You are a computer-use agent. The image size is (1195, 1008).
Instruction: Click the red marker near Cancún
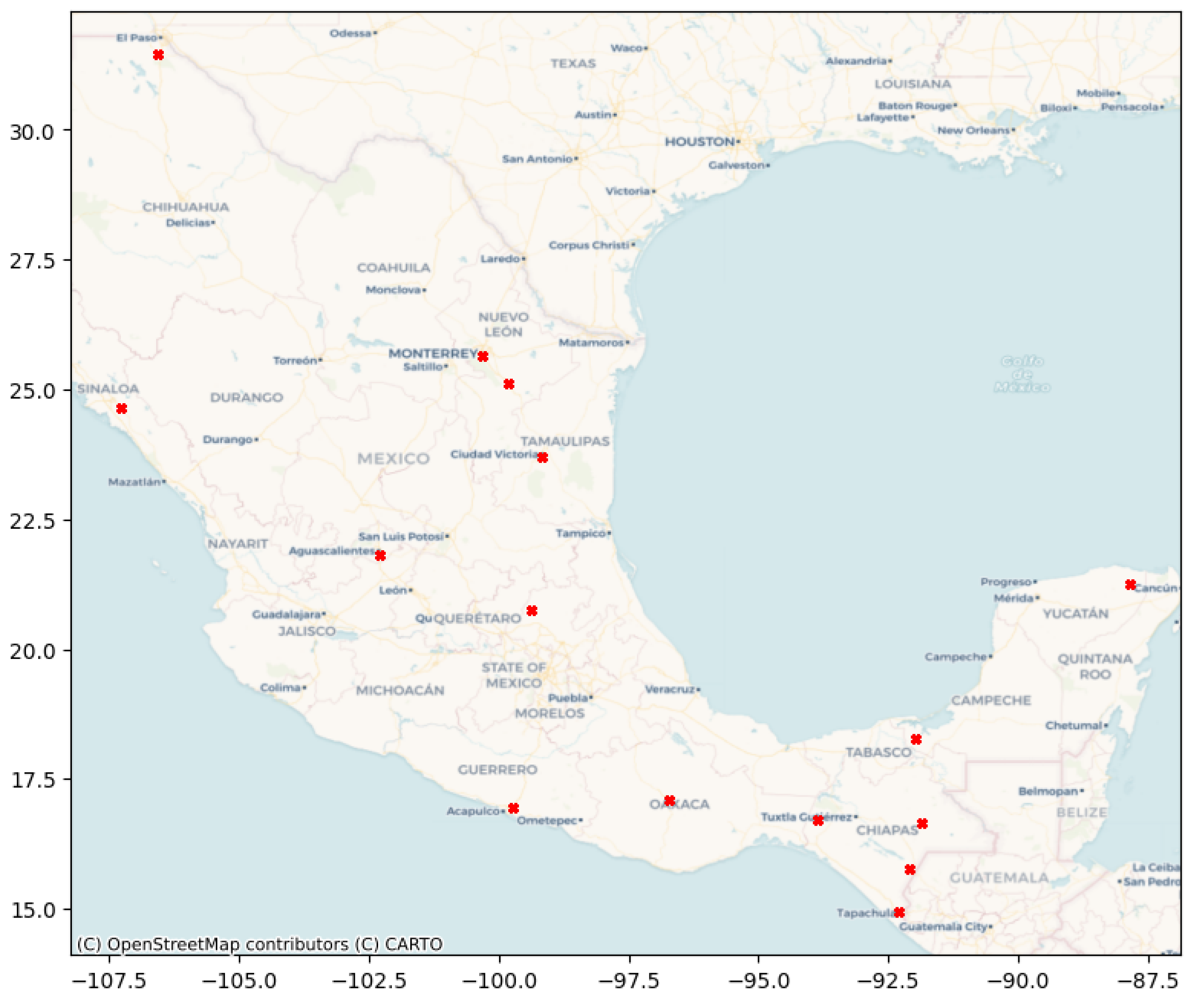coord(1130,584)
